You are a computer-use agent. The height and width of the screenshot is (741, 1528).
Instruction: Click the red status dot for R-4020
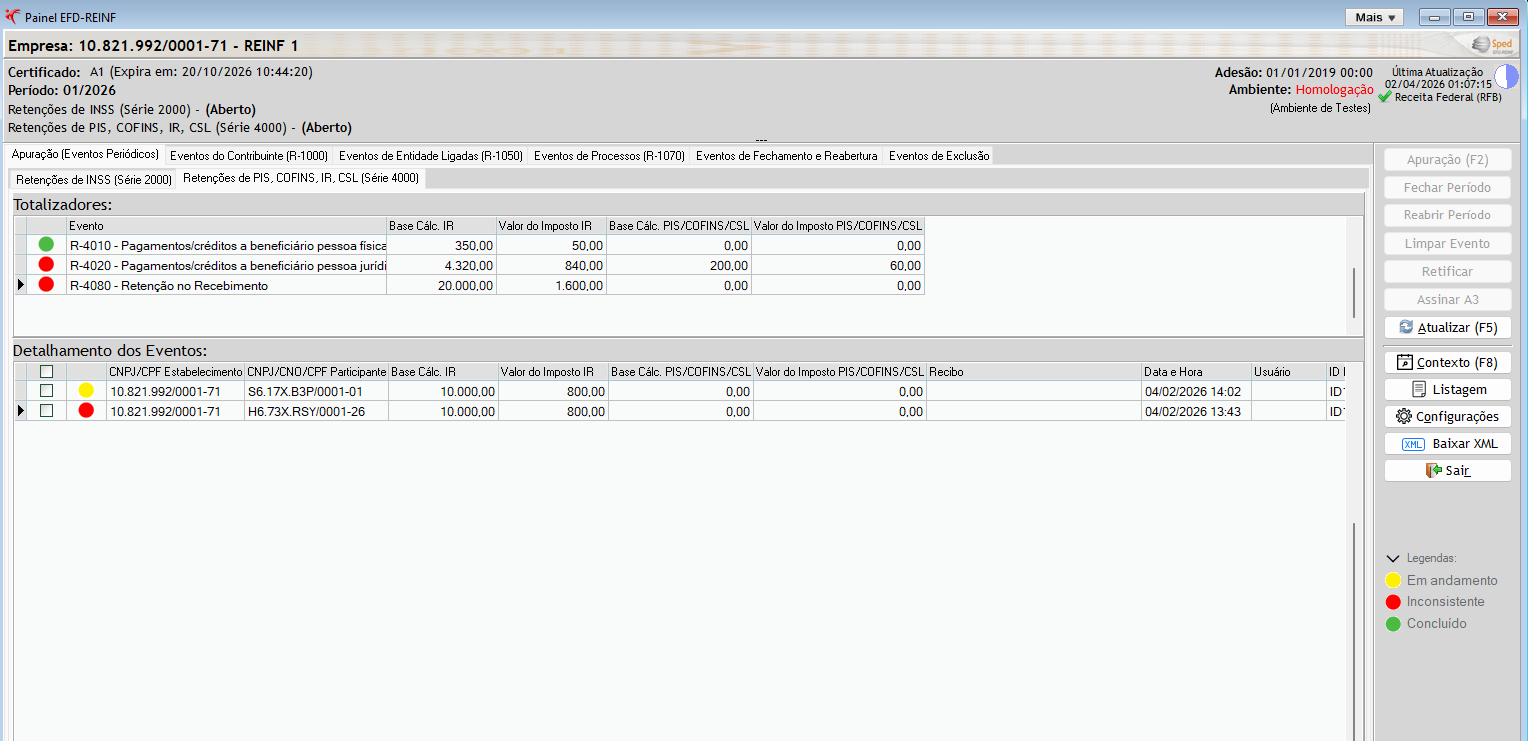pyautogui.click(x=46, y=265)
